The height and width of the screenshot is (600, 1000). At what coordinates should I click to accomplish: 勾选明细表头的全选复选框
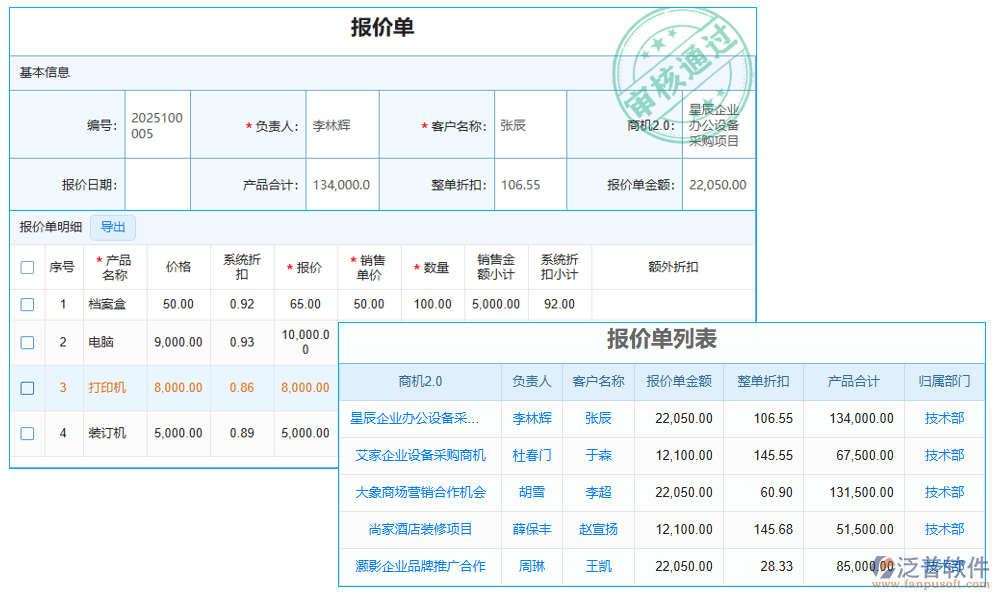click(27, 267)
